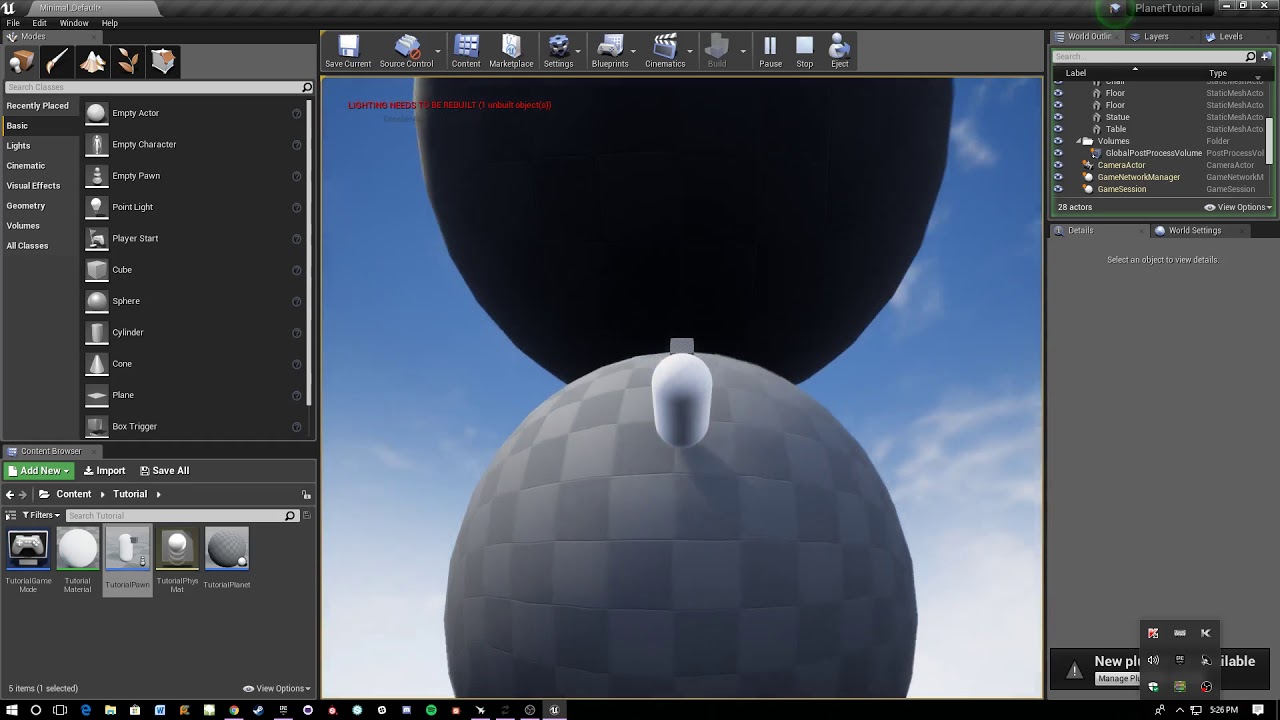Open the Add New dropdown
1280x720 pixels.
pos(39,471)
